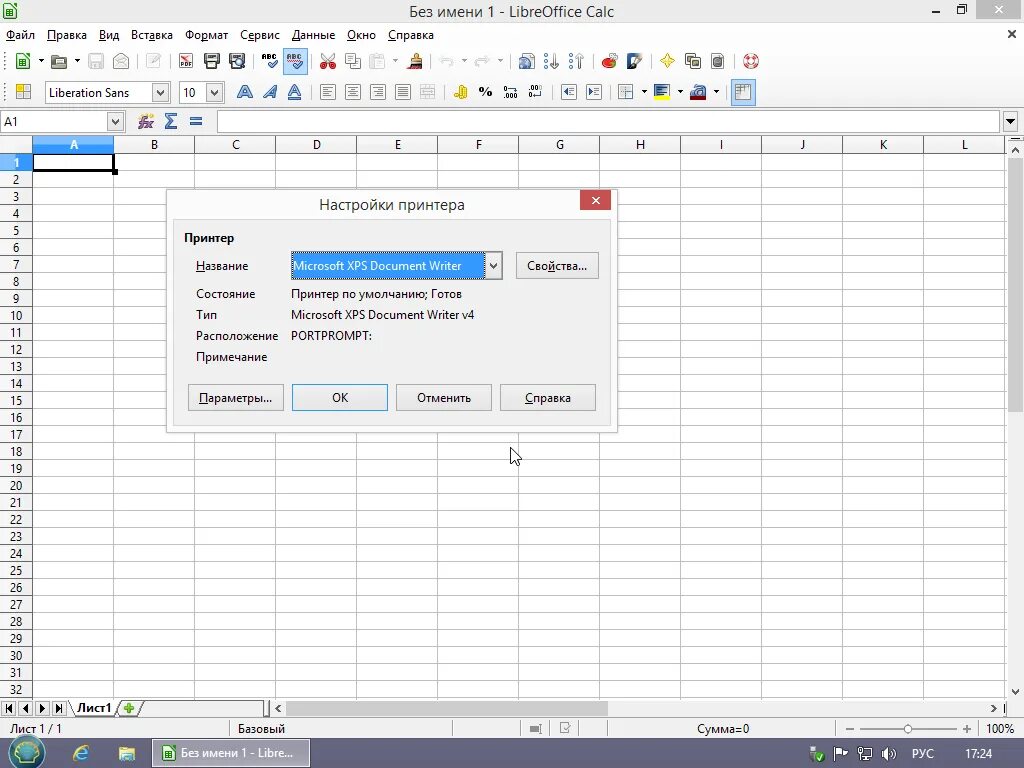Click the Hyperlink icon
Image resolution: width=1024 pixels, height=768 pixels.
click(526, 61)
